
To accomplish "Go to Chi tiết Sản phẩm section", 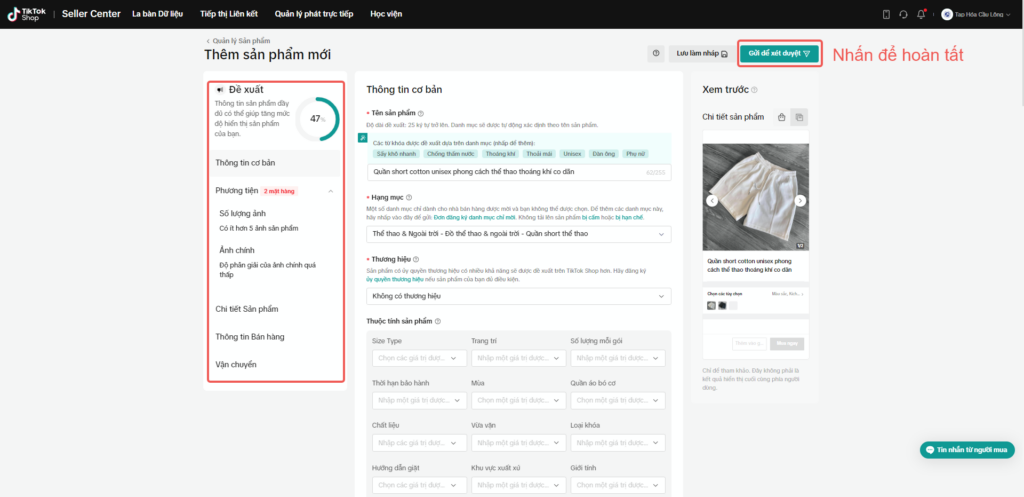I will point(247,309).
